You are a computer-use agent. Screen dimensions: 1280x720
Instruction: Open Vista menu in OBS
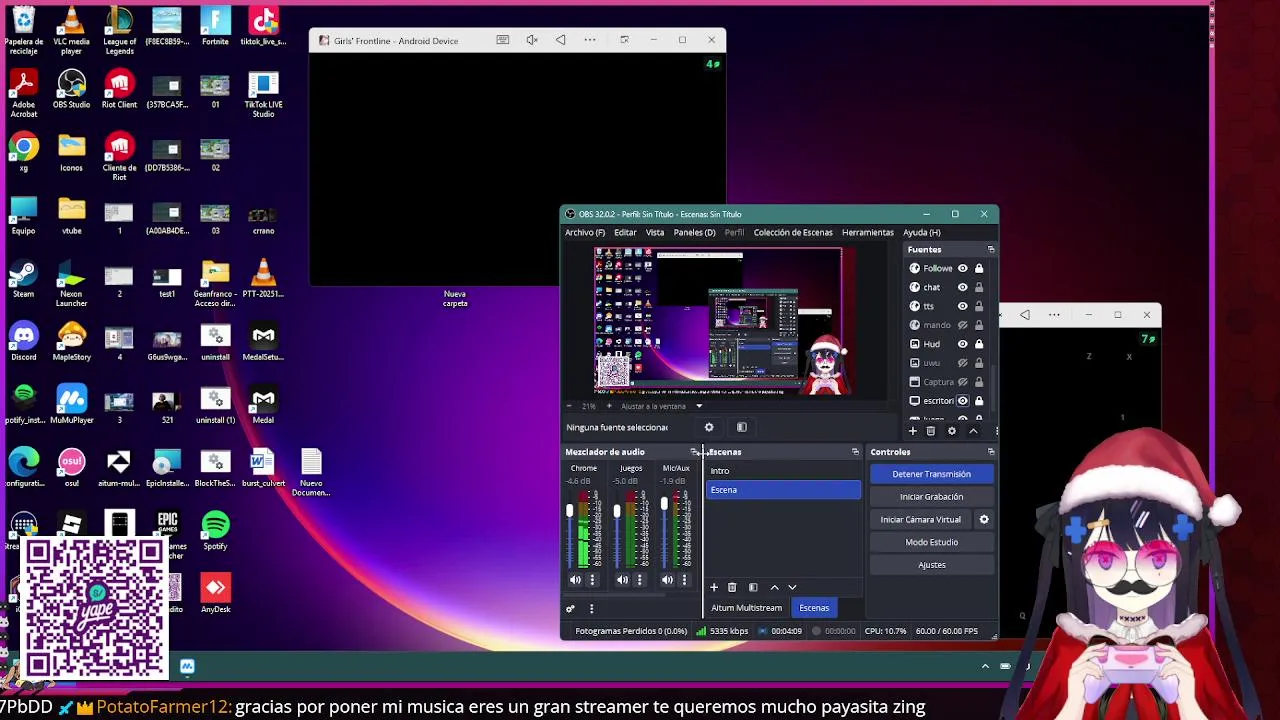coord(655,233)
